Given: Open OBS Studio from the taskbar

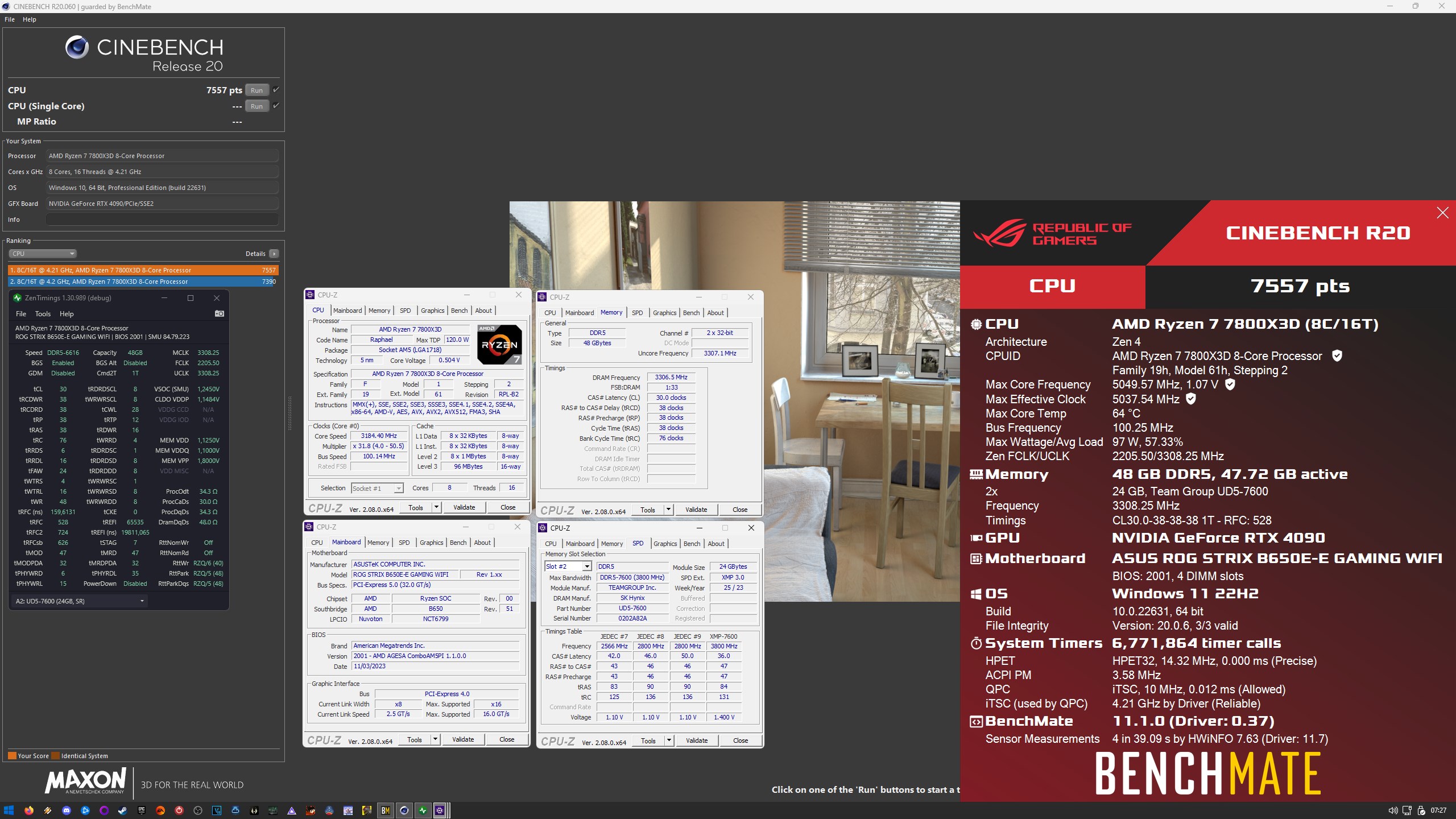Looking at the screenshot, I should click(x=198, y=810).
